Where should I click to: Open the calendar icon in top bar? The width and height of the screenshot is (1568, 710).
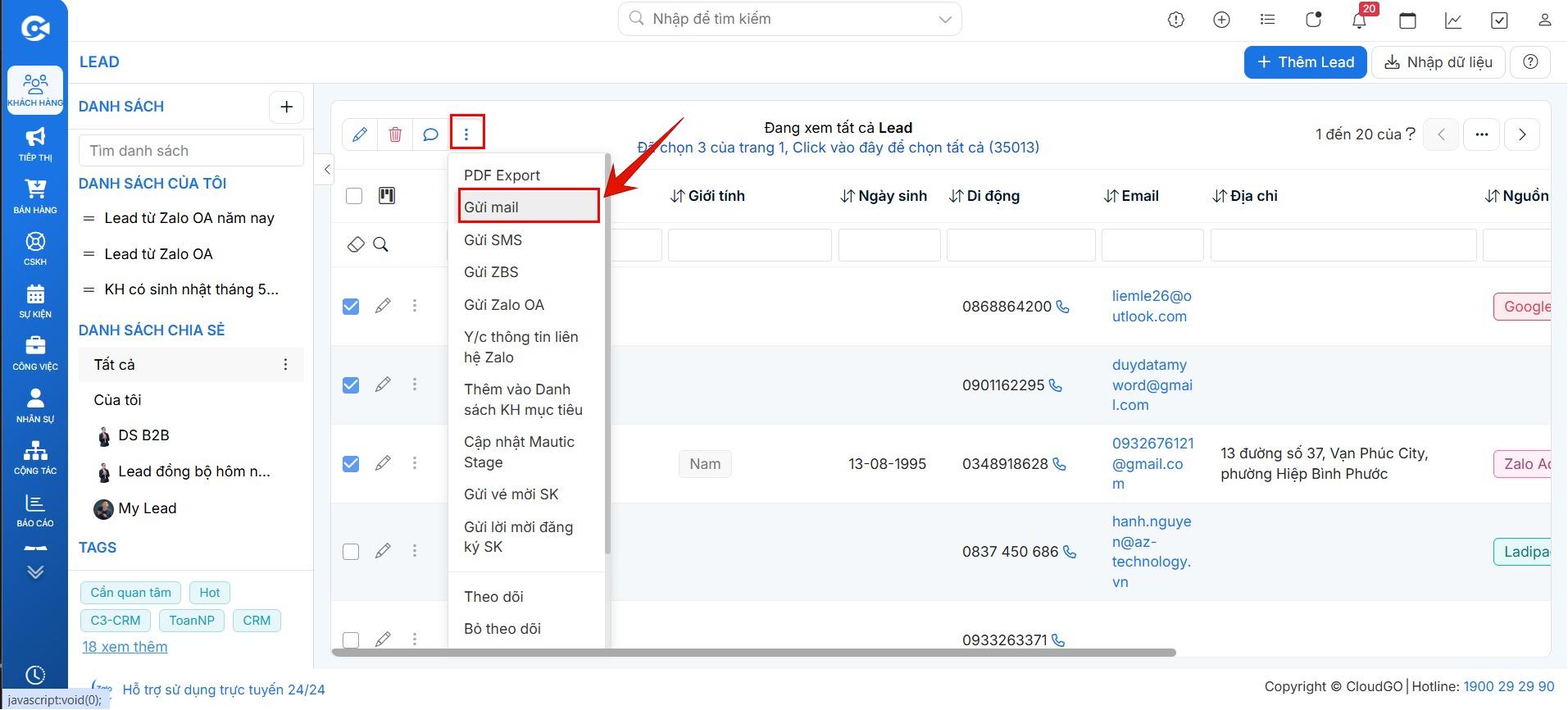(1407, 20)
